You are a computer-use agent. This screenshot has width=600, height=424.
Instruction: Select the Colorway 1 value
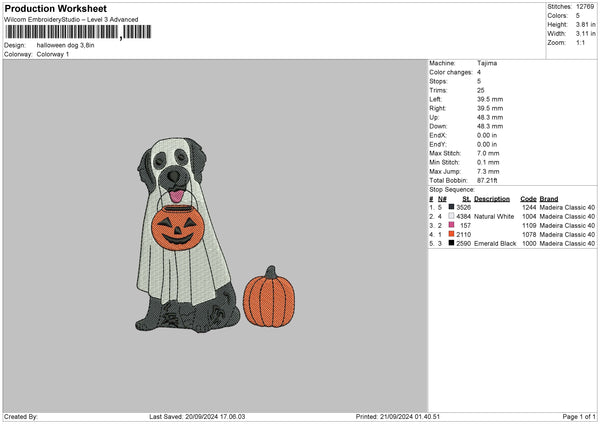[x=53, y=54]
